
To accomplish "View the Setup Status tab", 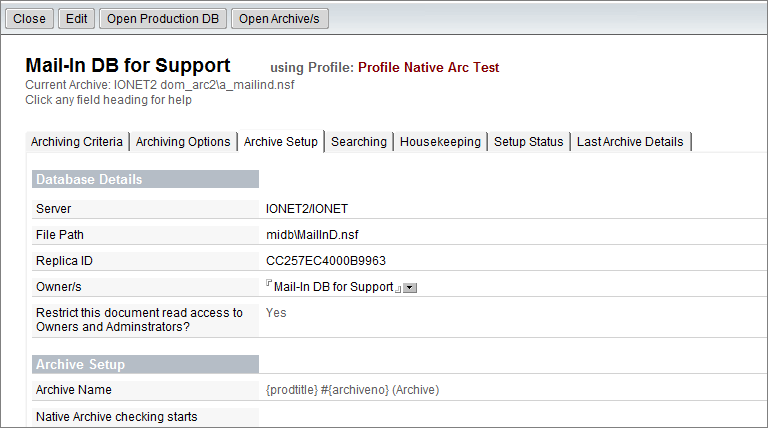I will tap(528, 142).
